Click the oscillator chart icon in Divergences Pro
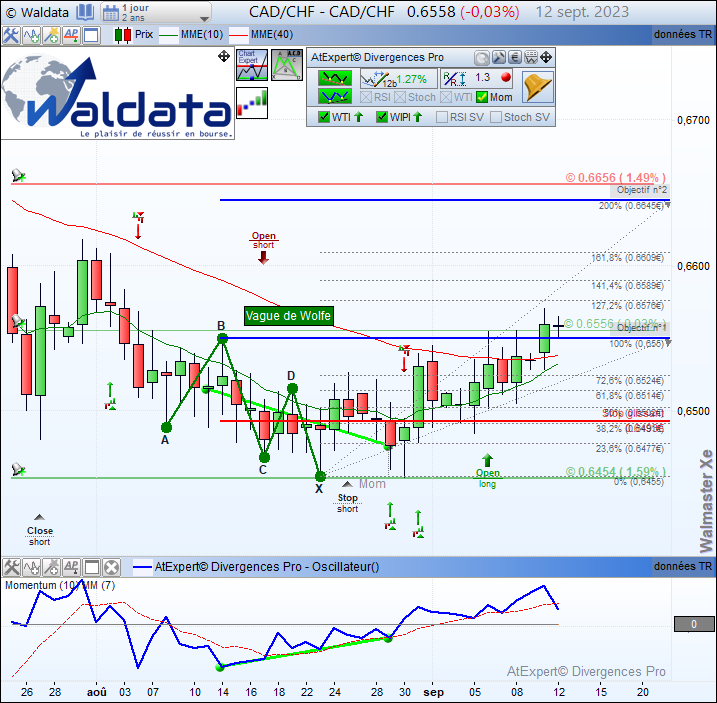Viewport: 717px width, 703px height. tap(531, 58)
